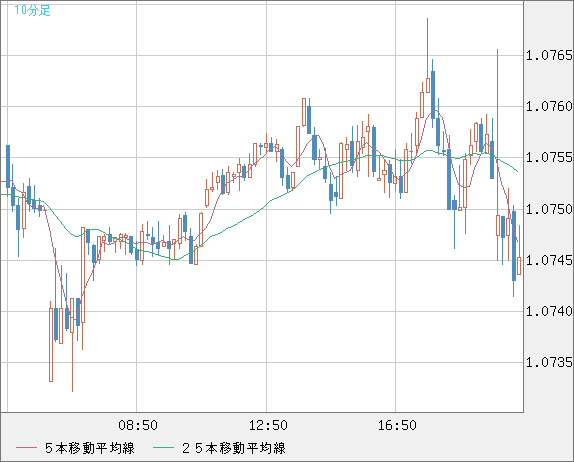
Task: Click the 12:50 time axis label
Action: (x=268, y=425)
